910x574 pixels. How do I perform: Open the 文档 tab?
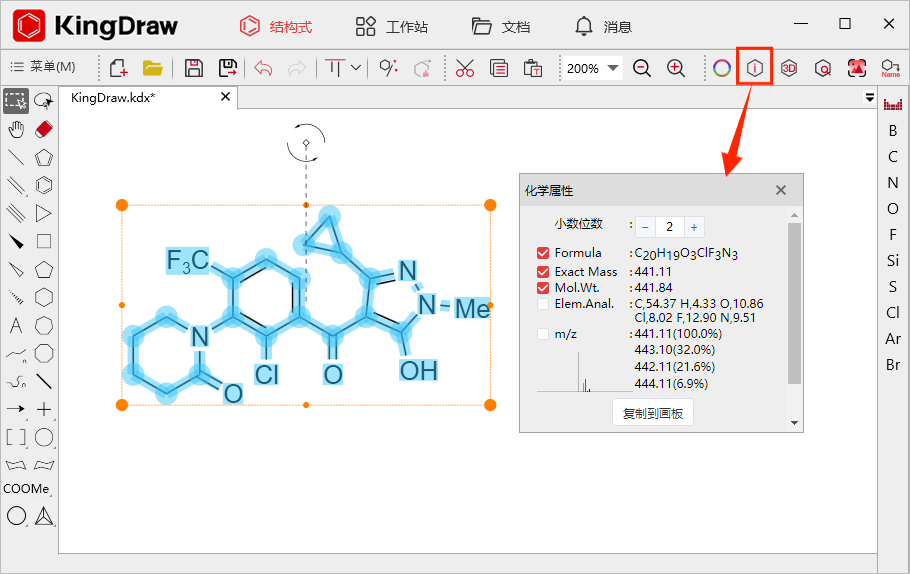501,26
